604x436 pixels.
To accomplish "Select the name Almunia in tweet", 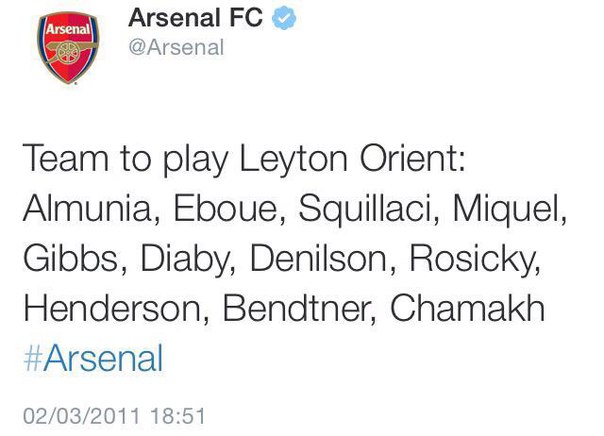I will click(x=87, y=208).
